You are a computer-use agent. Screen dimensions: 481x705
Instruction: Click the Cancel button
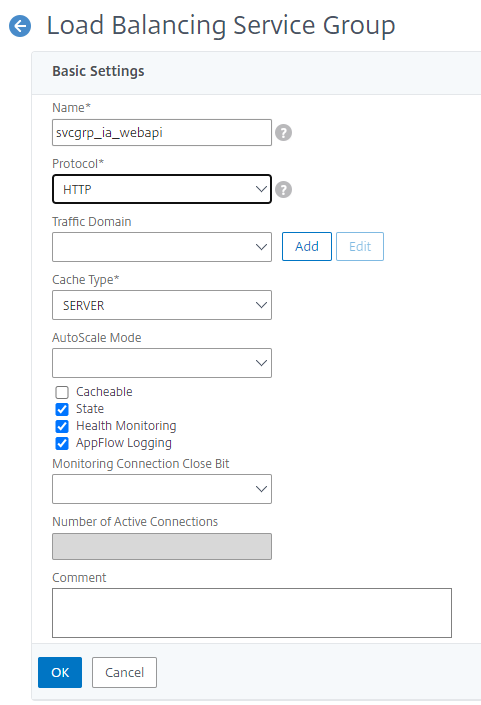coord(125,673)
